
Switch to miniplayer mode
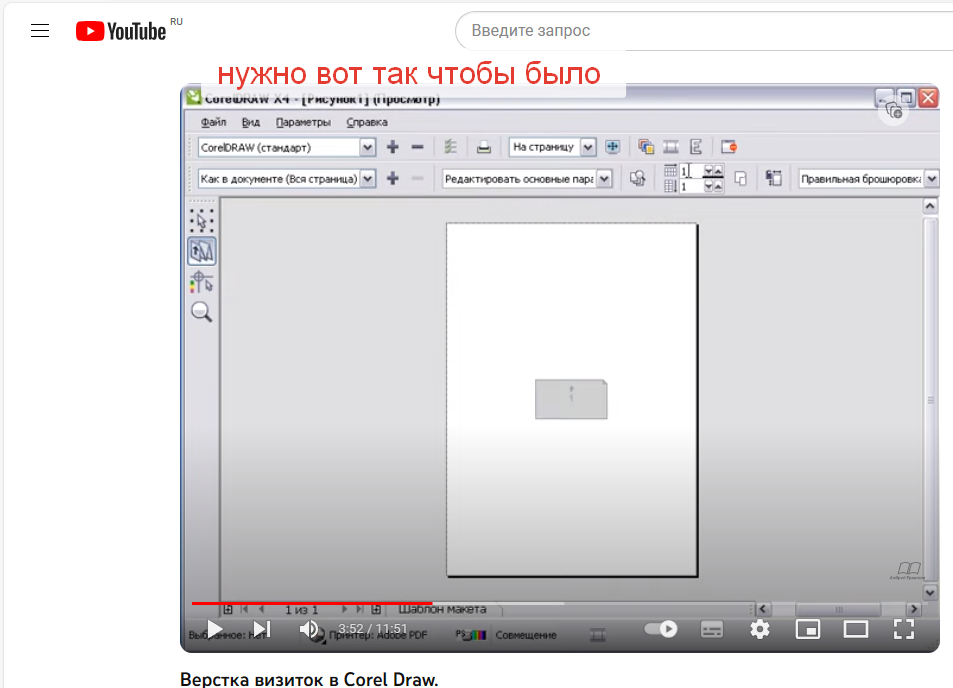click(808, 630)
